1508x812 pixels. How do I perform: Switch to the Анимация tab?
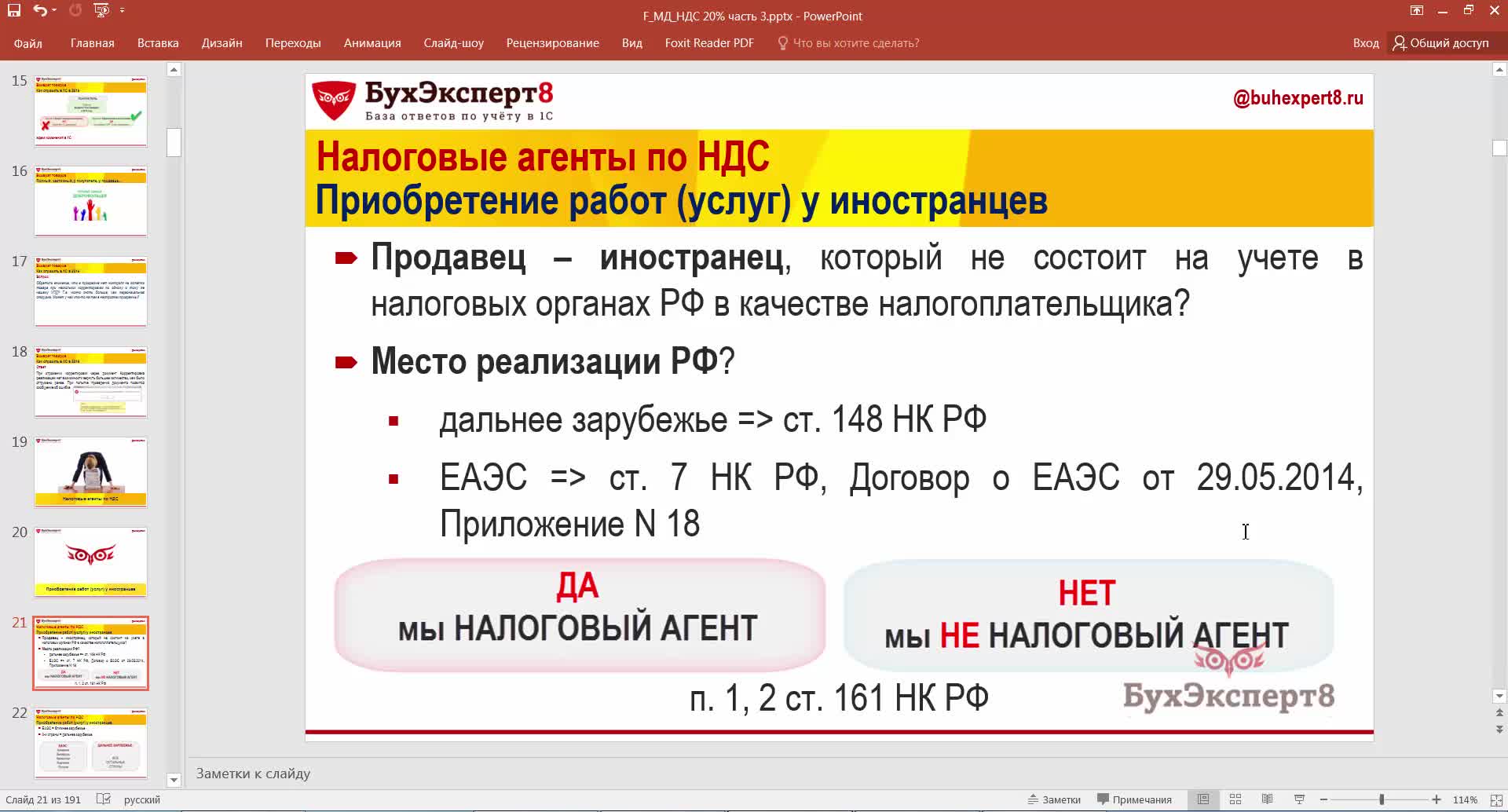(x=372, y=43)
